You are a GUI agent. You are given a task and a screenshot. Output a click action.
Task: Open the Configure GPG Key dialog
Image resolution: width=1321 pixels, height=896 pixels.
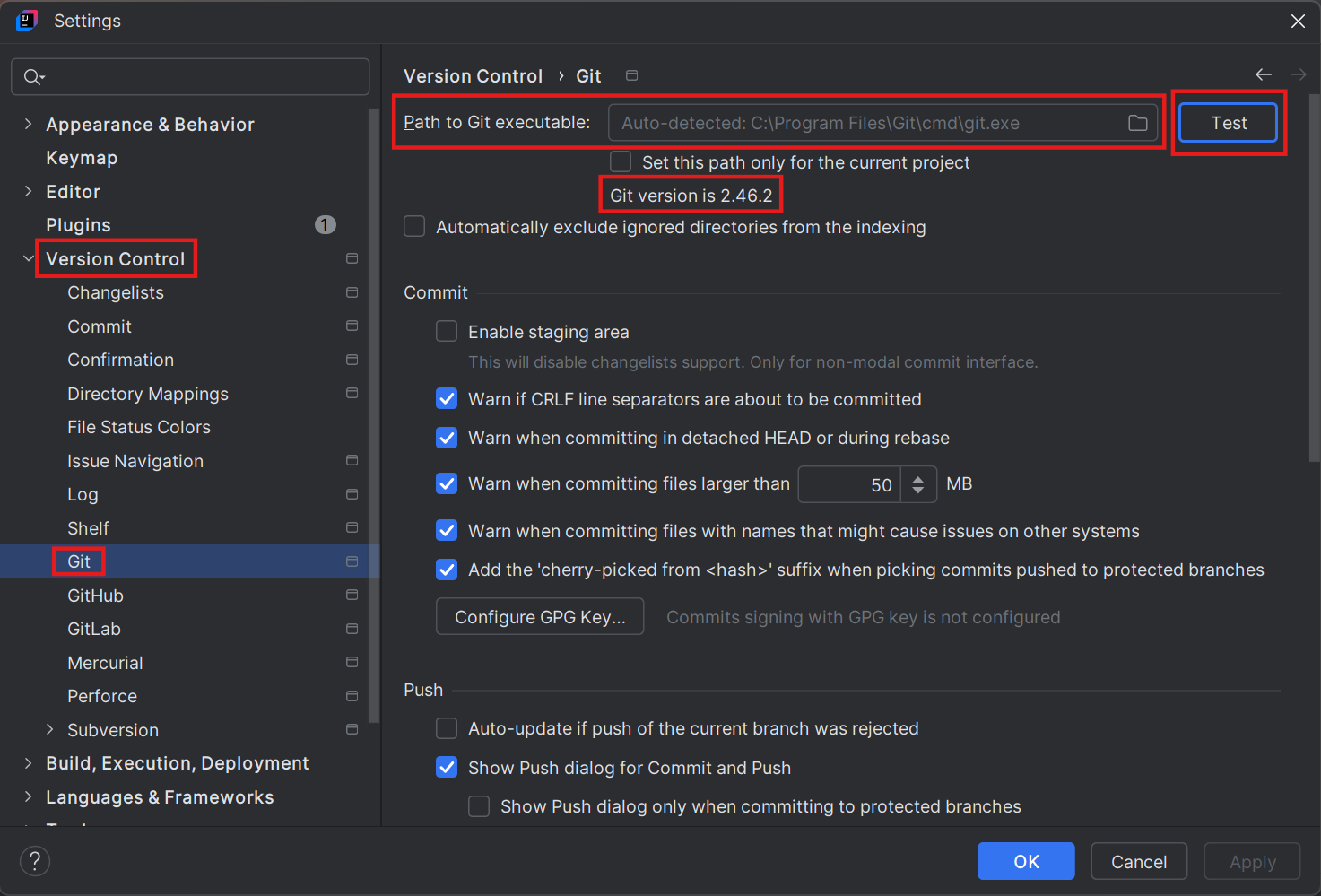pyautogui.click(x=539, y=616)
